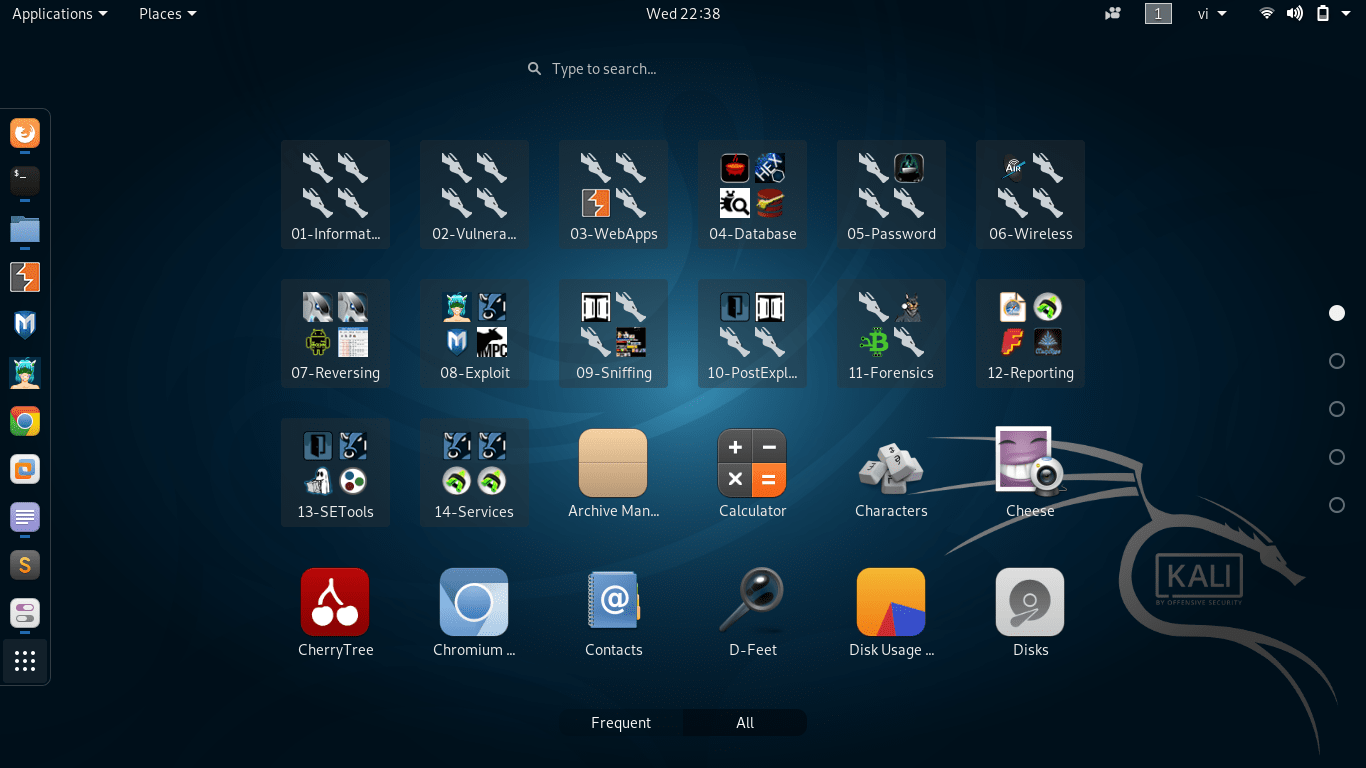Open the 08-Exploit folder
The width and height of the screenshot is (1366, 768).
(x=474, y=333)
